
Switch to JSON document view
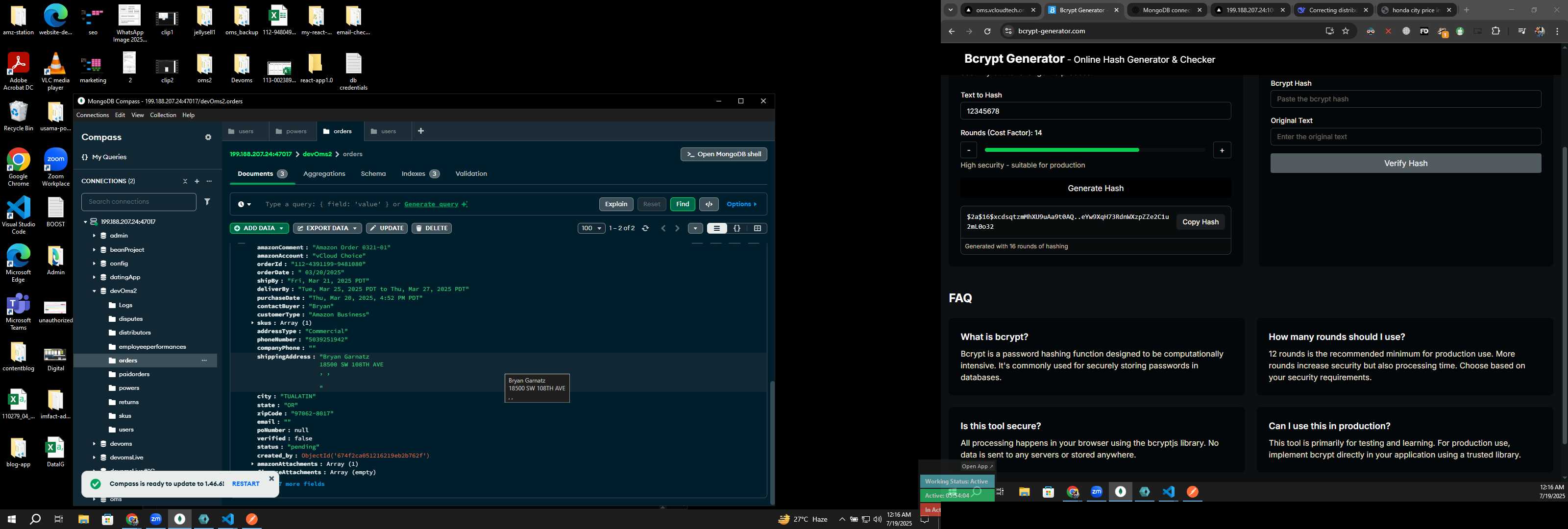[736, 228]
